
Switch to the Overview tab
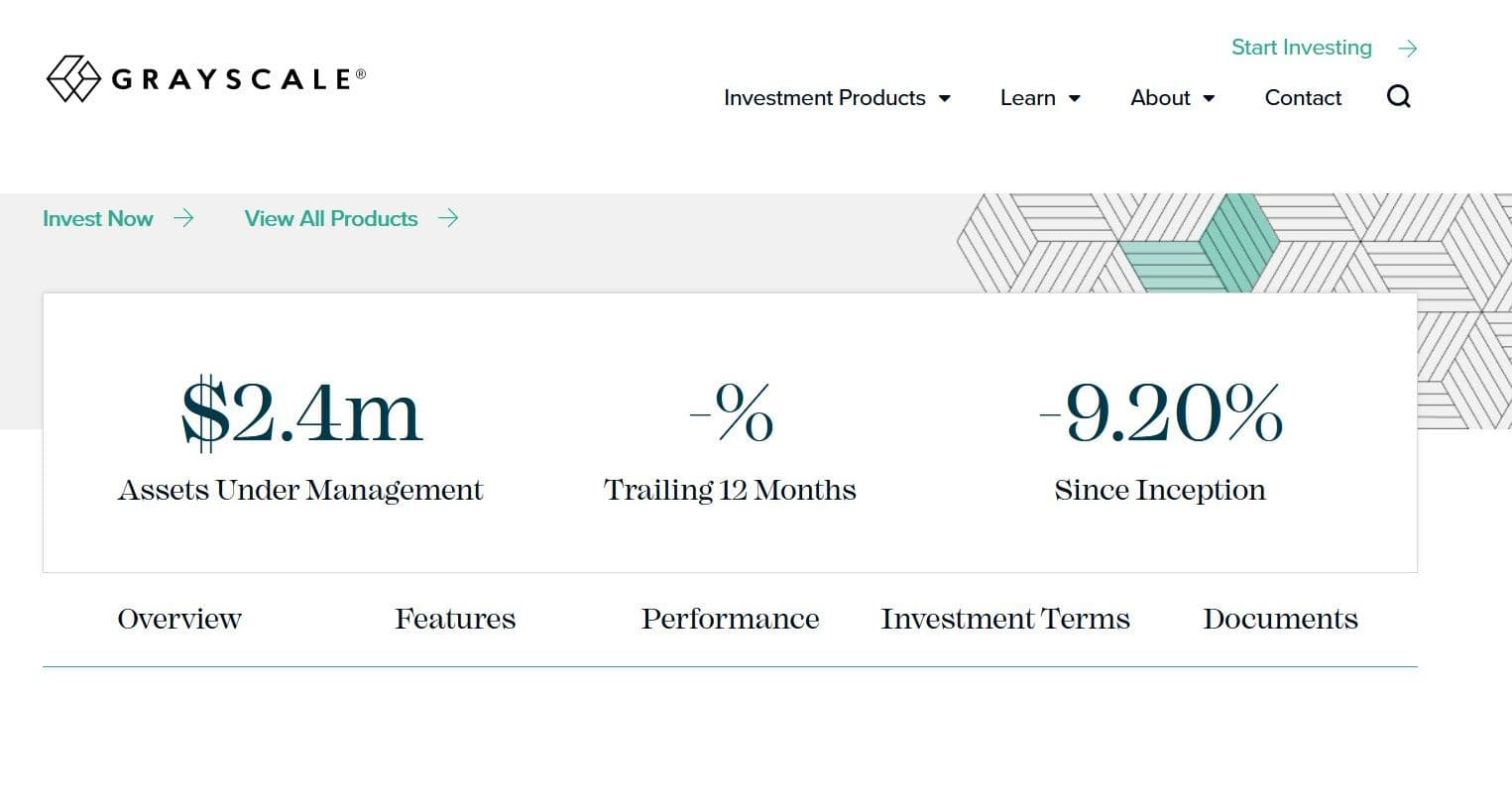pos(179,619)
